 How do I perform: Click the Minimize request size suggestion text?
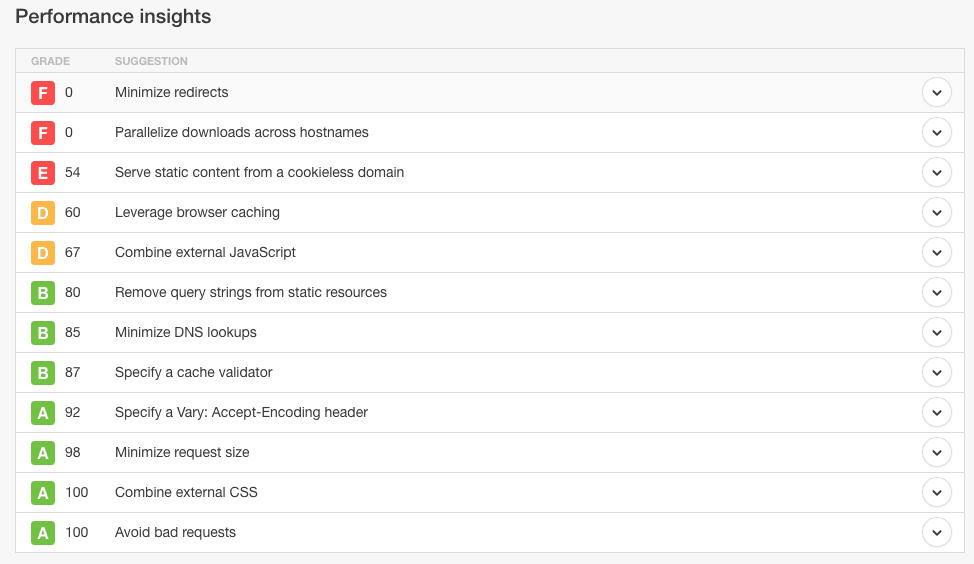(182, 452)
